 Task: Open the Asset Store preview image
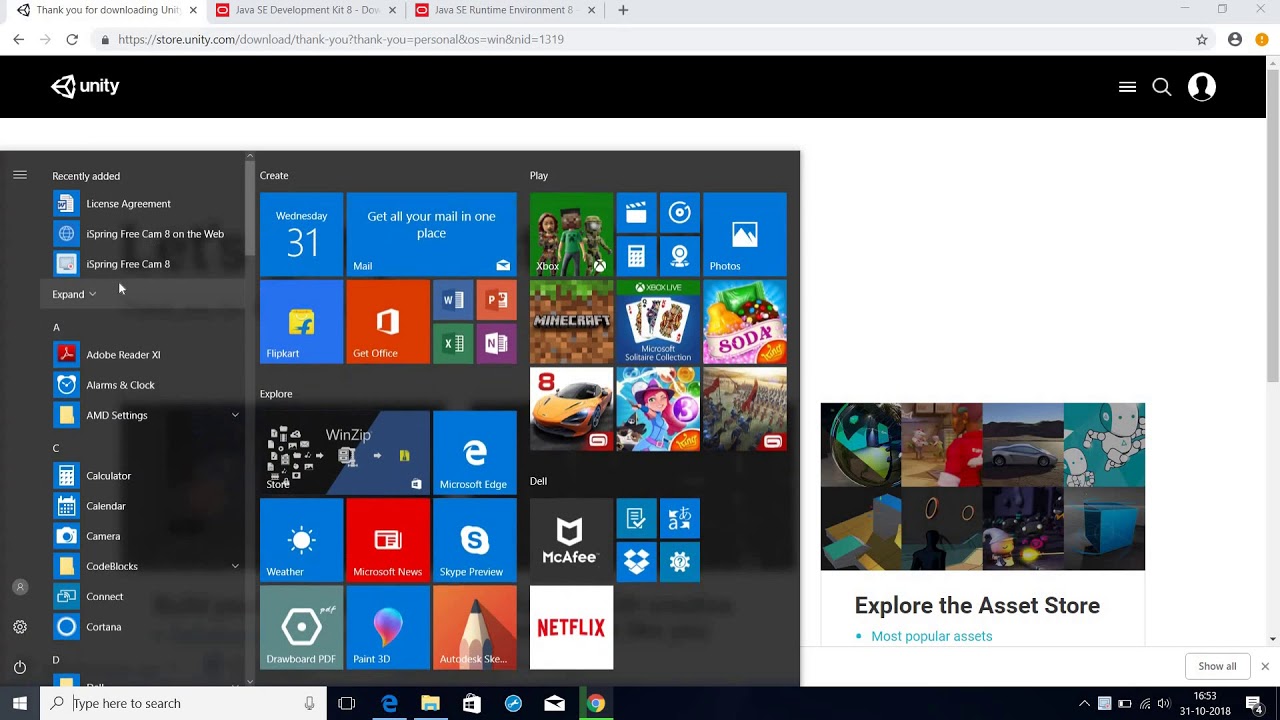pyautogui.click(x=983, y=487)
